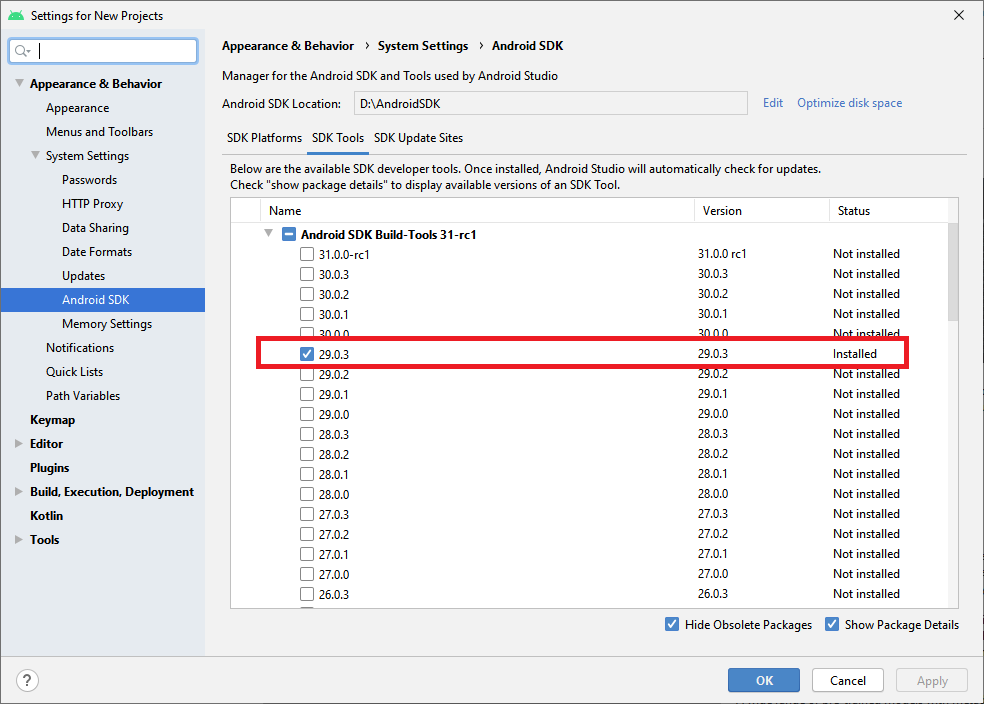The width and height of the screenshot is (984, 704).
Task: Expand the Tools section arrow
Action: click(x=19, y=539)
